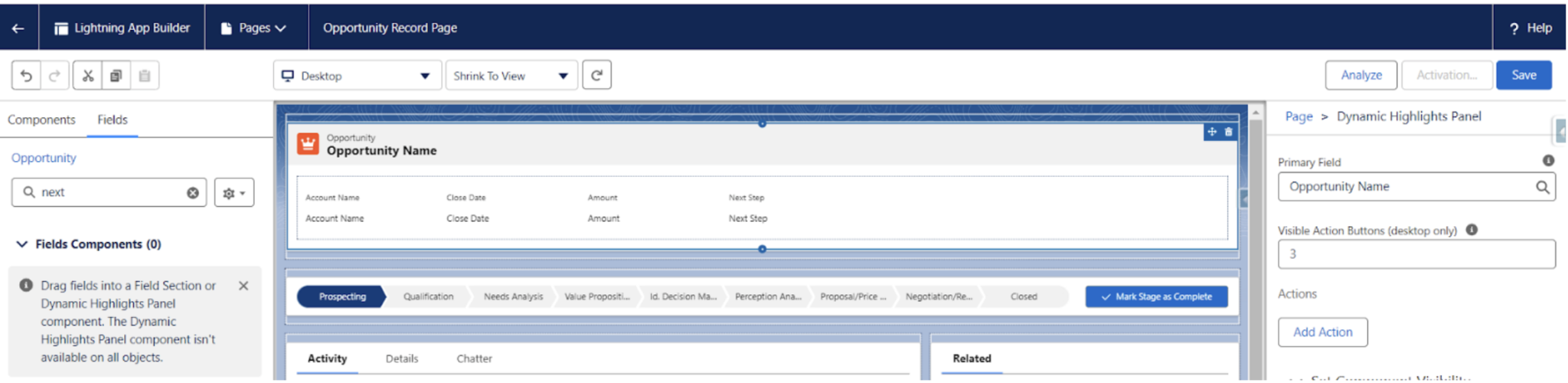Delete the Highlights Panel with trash icon
The width and height of the screenshot is (1568, 383).
point(1228,133)
